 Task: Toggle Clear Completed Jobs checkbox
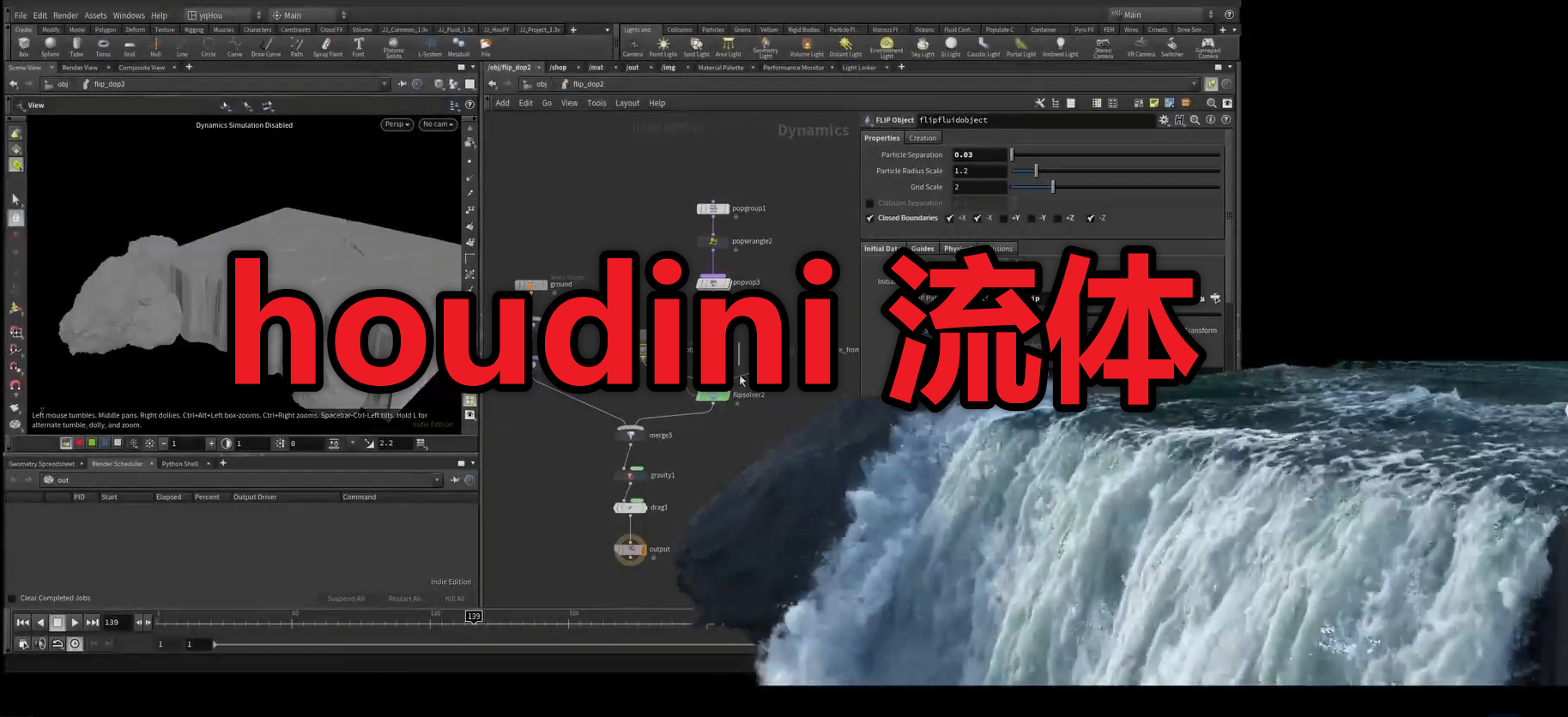(x=12, y=599)
